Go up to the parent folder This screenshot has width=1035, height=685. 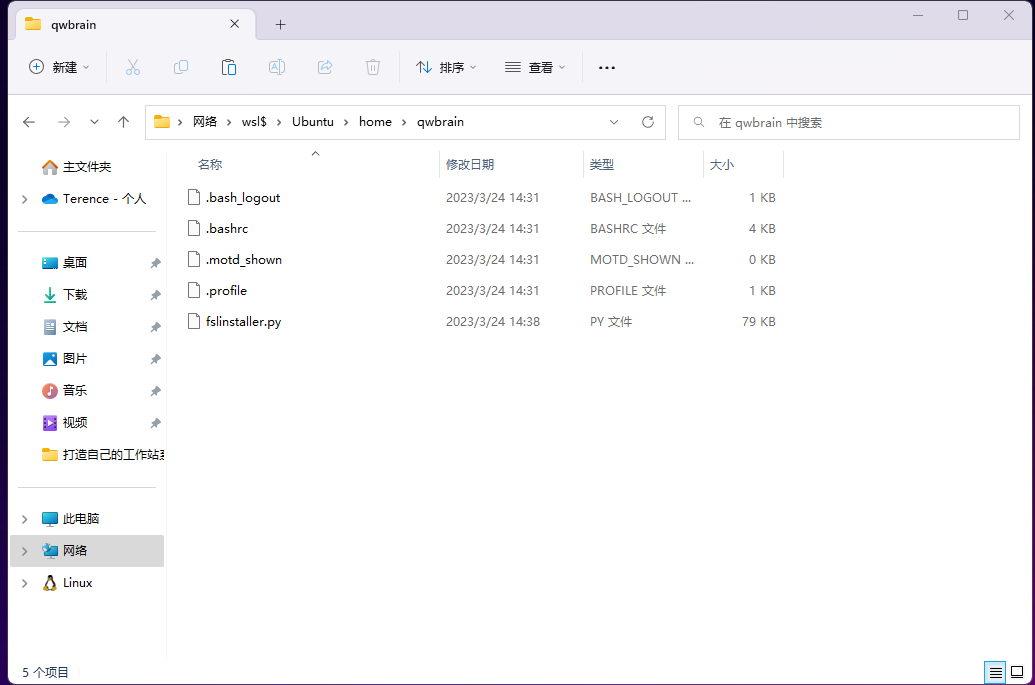click(x=123, y=121)
